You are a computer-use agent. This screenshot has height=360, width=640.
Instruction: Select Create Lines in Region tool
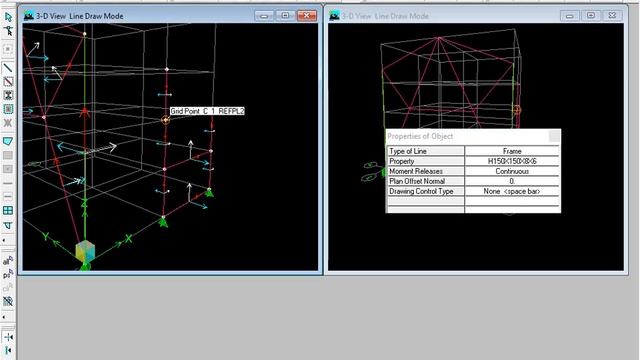pos(8,82)
